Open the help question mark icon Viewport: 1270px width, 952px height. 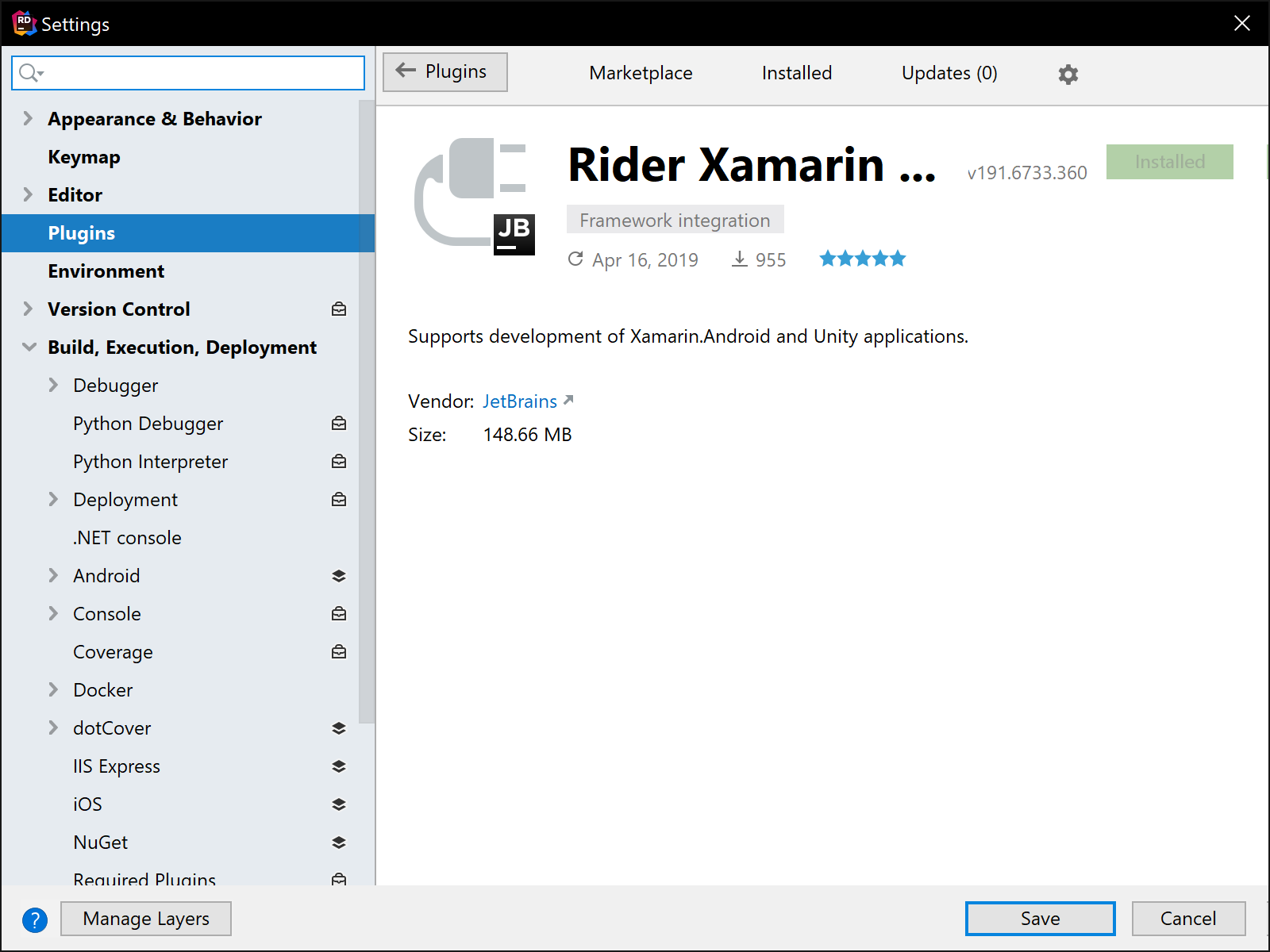35,920
